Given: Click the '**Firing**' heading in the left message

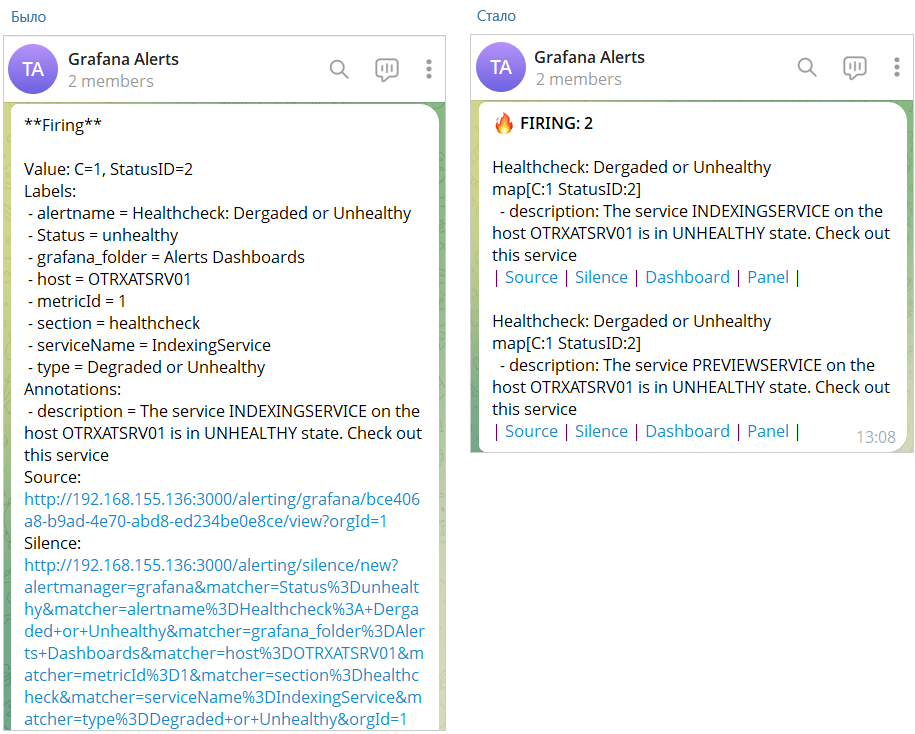Looking at the screenshot, I should [62, 125].
